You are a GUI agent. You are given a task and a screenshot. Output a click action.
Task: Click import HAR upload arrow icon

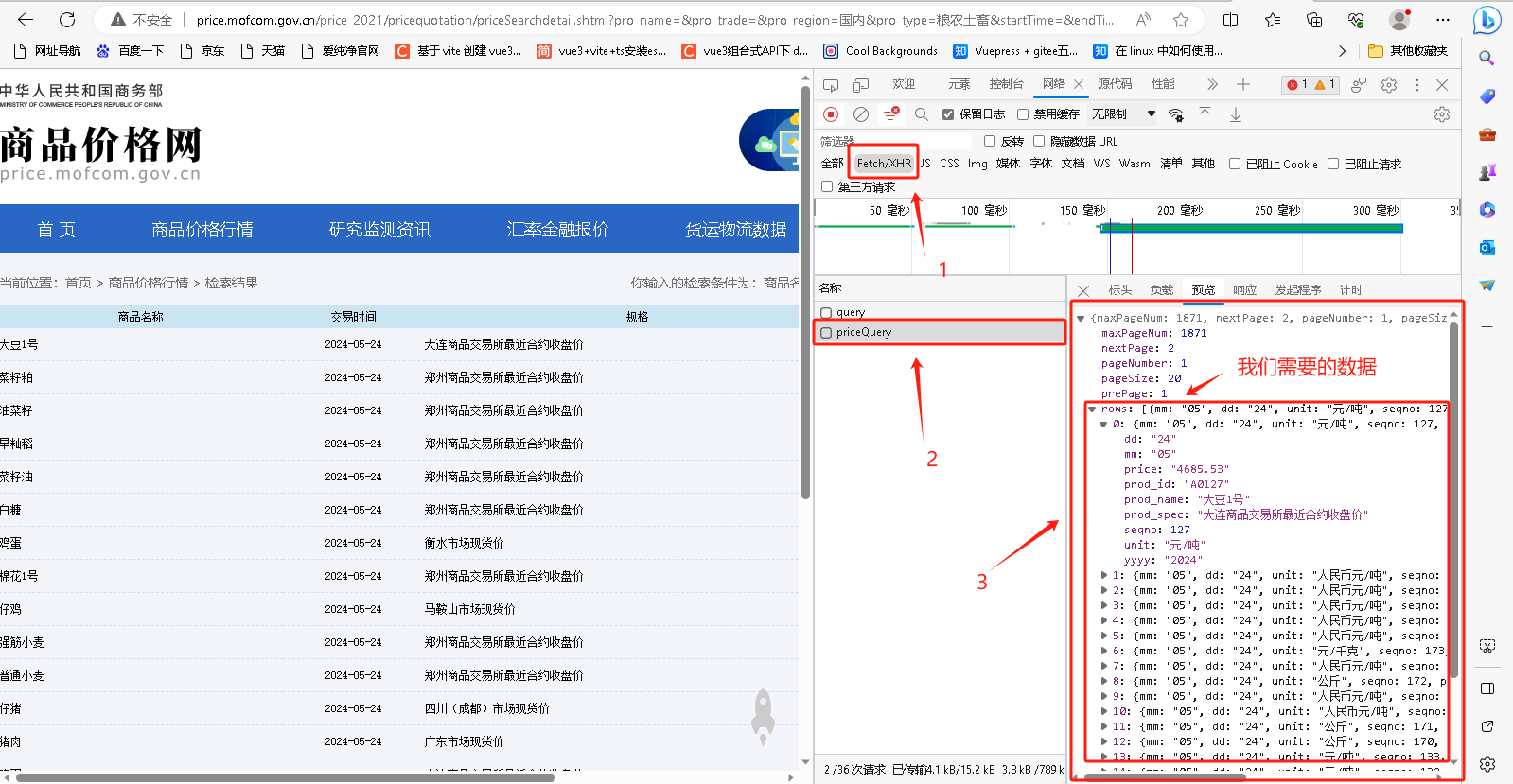(1205, 114)
